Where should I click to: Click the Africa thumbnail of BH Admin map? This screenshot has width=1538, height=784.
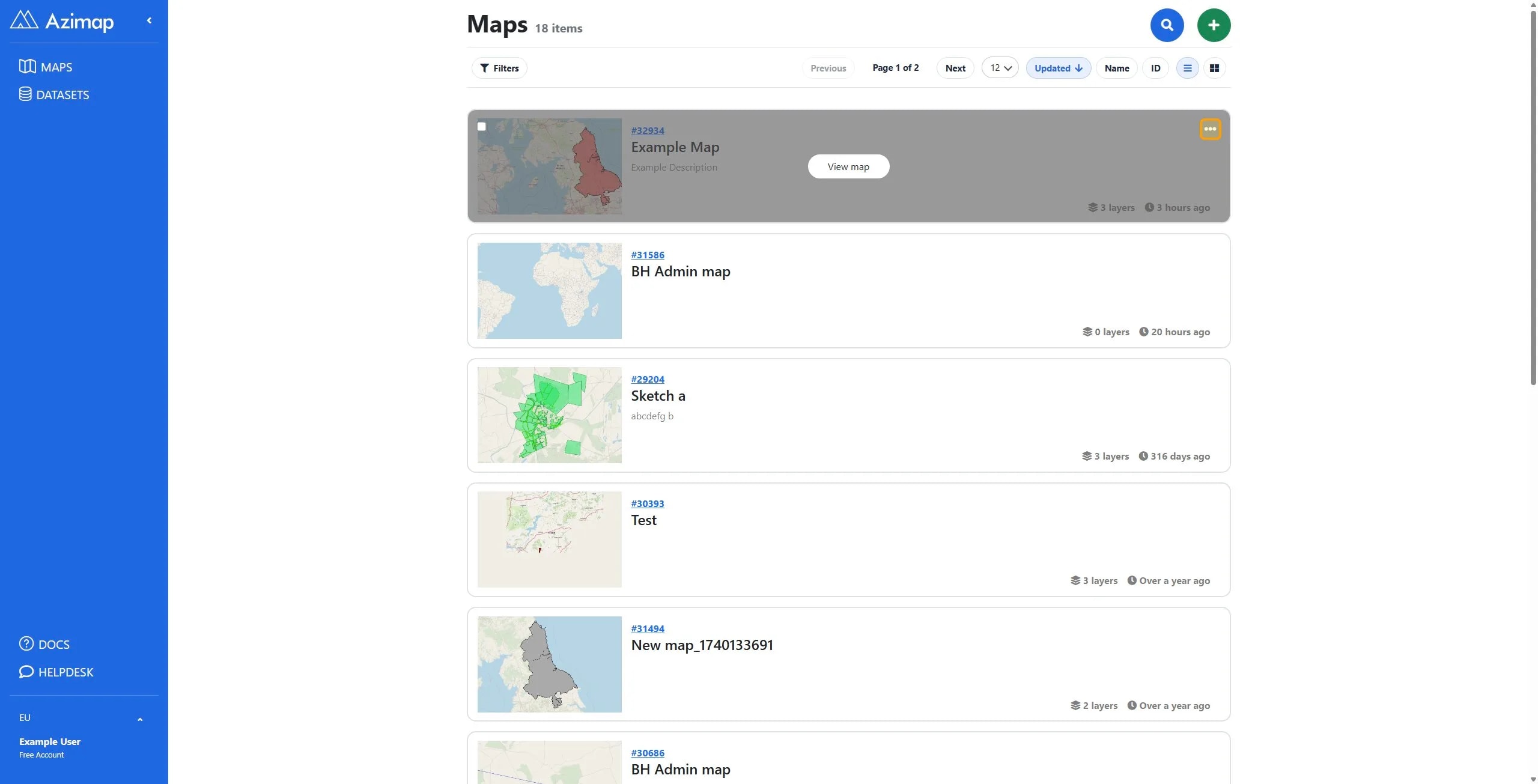(549, 291)
